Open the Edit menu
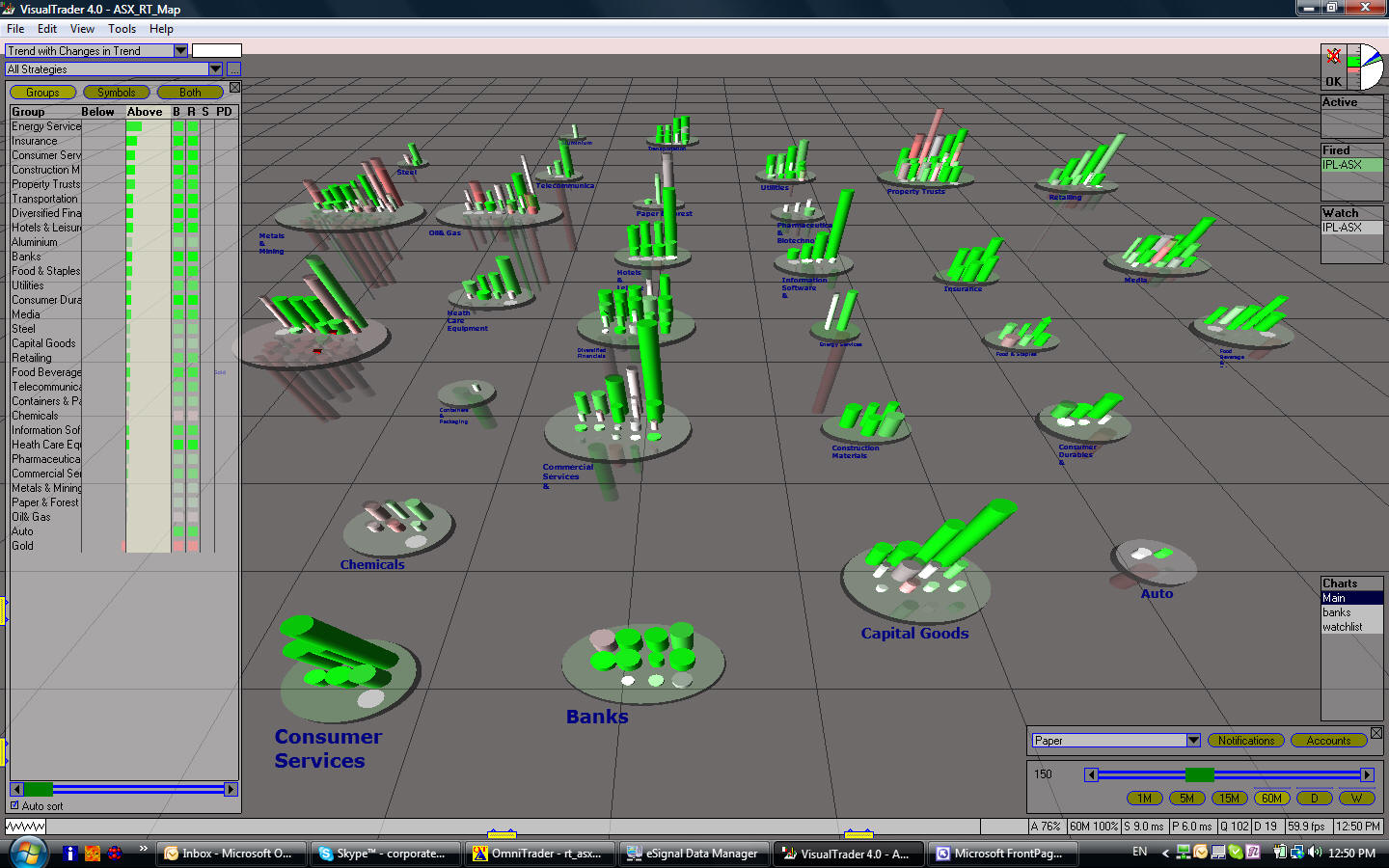Viewport: 1389px width, 868px height. pos(47,29)
